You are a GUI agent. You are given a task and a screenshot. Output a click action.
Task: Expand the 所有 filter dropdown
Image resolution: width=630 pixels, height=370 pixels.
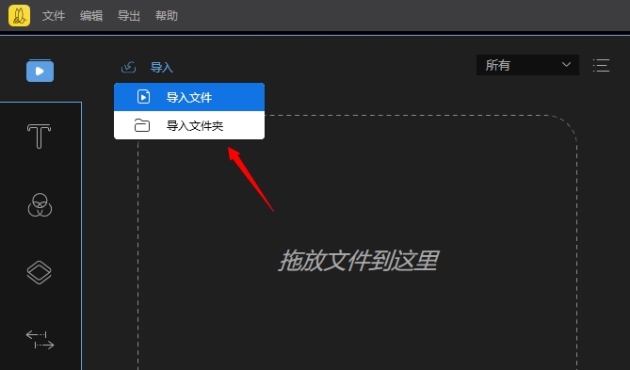pyautogui.click(x=528, y=65)
